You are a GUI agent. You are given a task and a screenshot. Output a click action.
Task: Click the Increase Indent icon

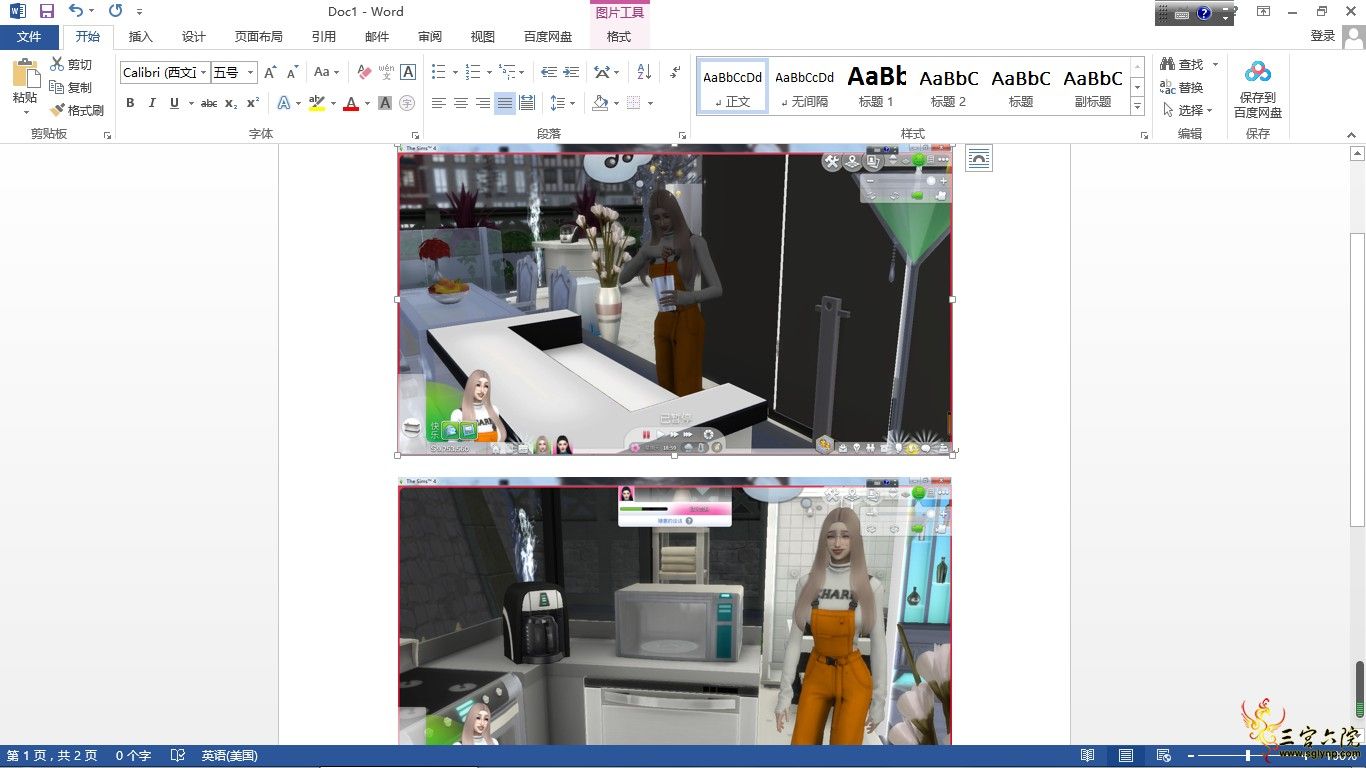[571, 73]
